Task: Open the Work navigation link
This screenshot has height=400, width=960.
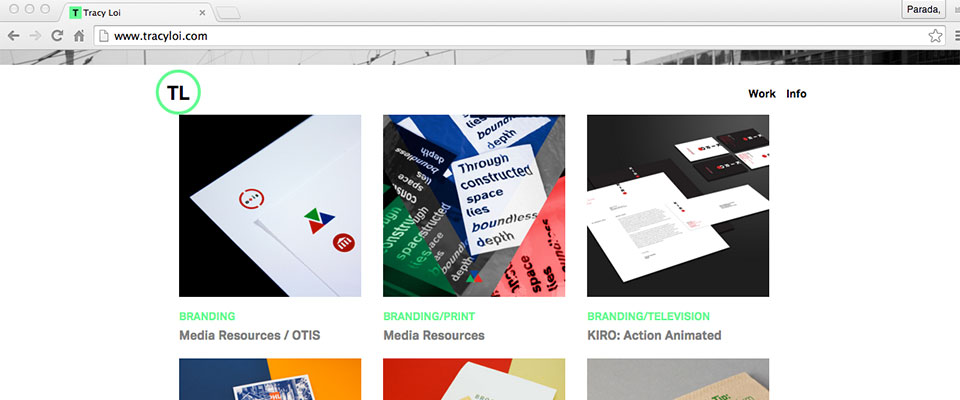Action: pos(762,94)
